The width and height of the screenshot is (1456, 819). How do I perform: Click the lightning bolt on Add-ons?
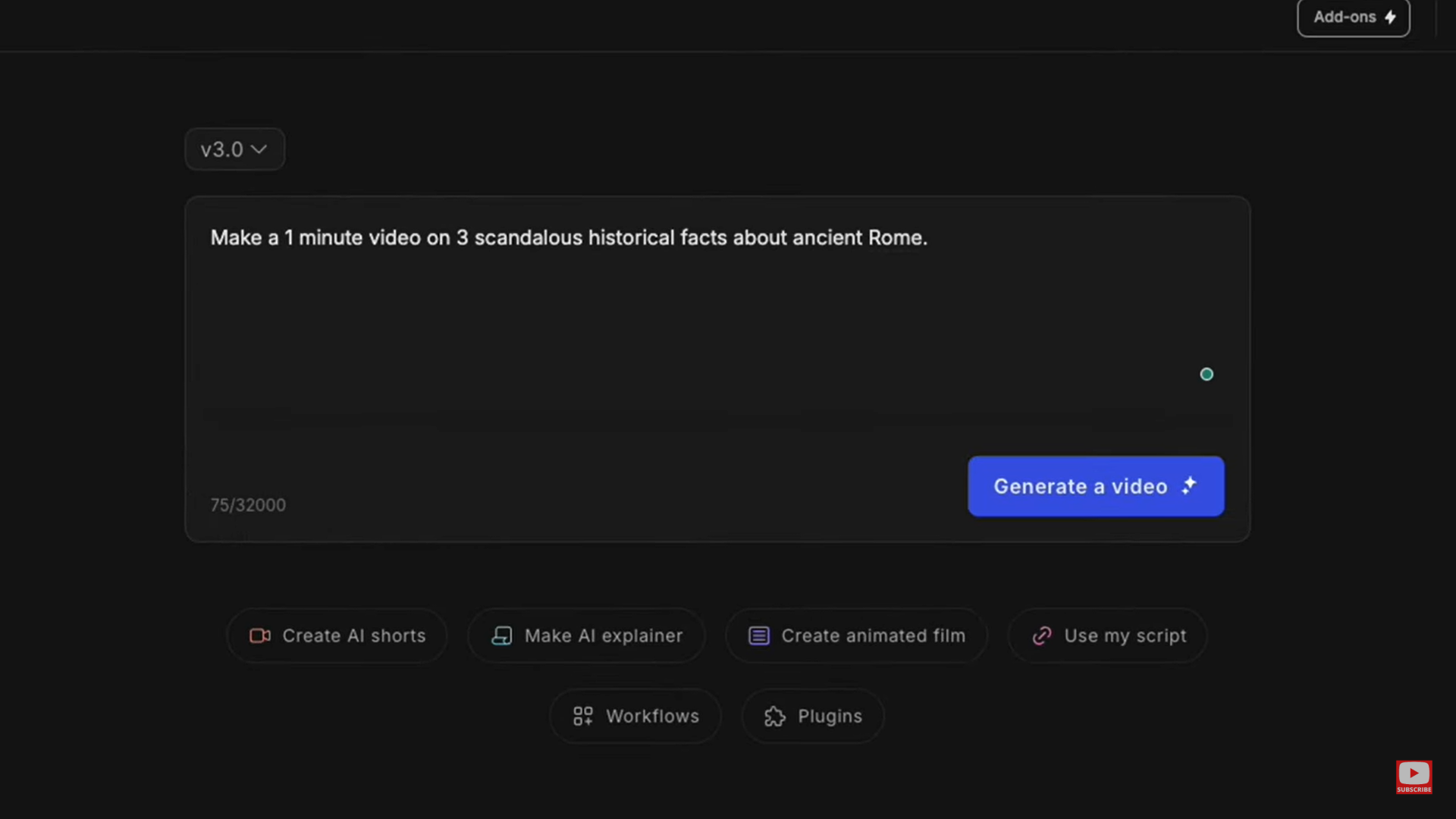(1390, 17)
